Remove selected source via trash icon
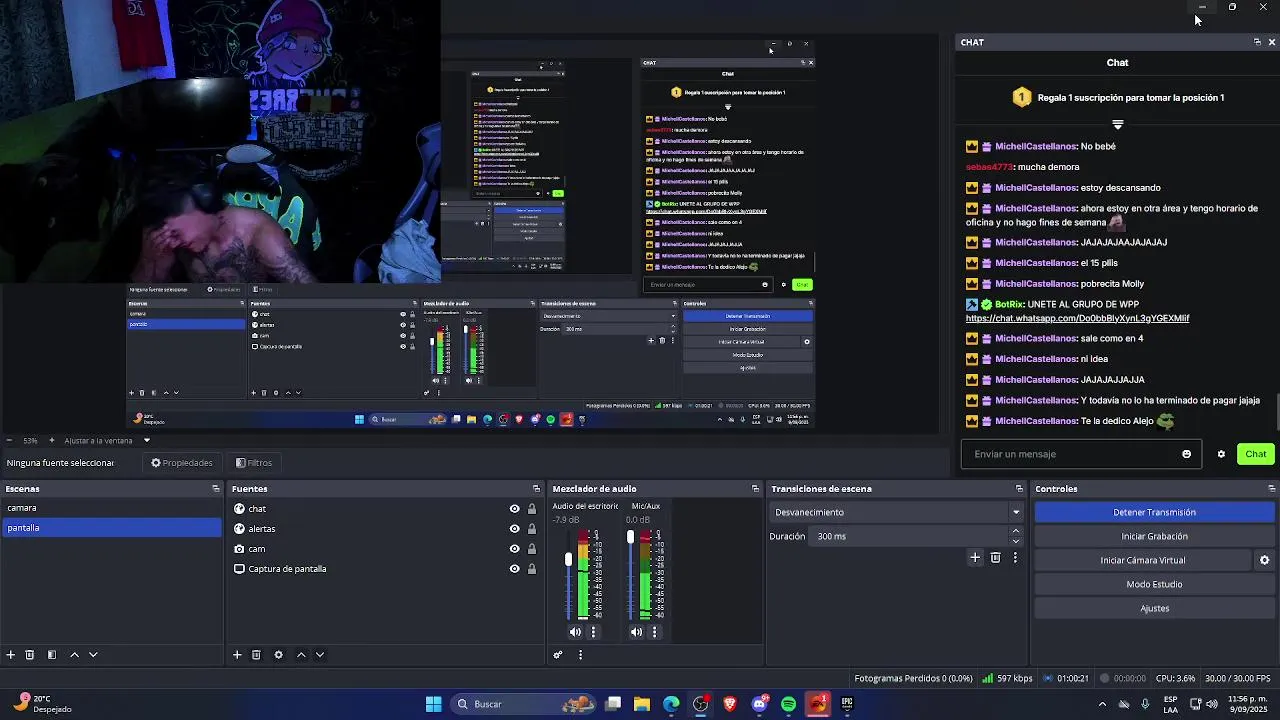The width and height of the screenshot is (1280, 720). click(x=256, y=655)
